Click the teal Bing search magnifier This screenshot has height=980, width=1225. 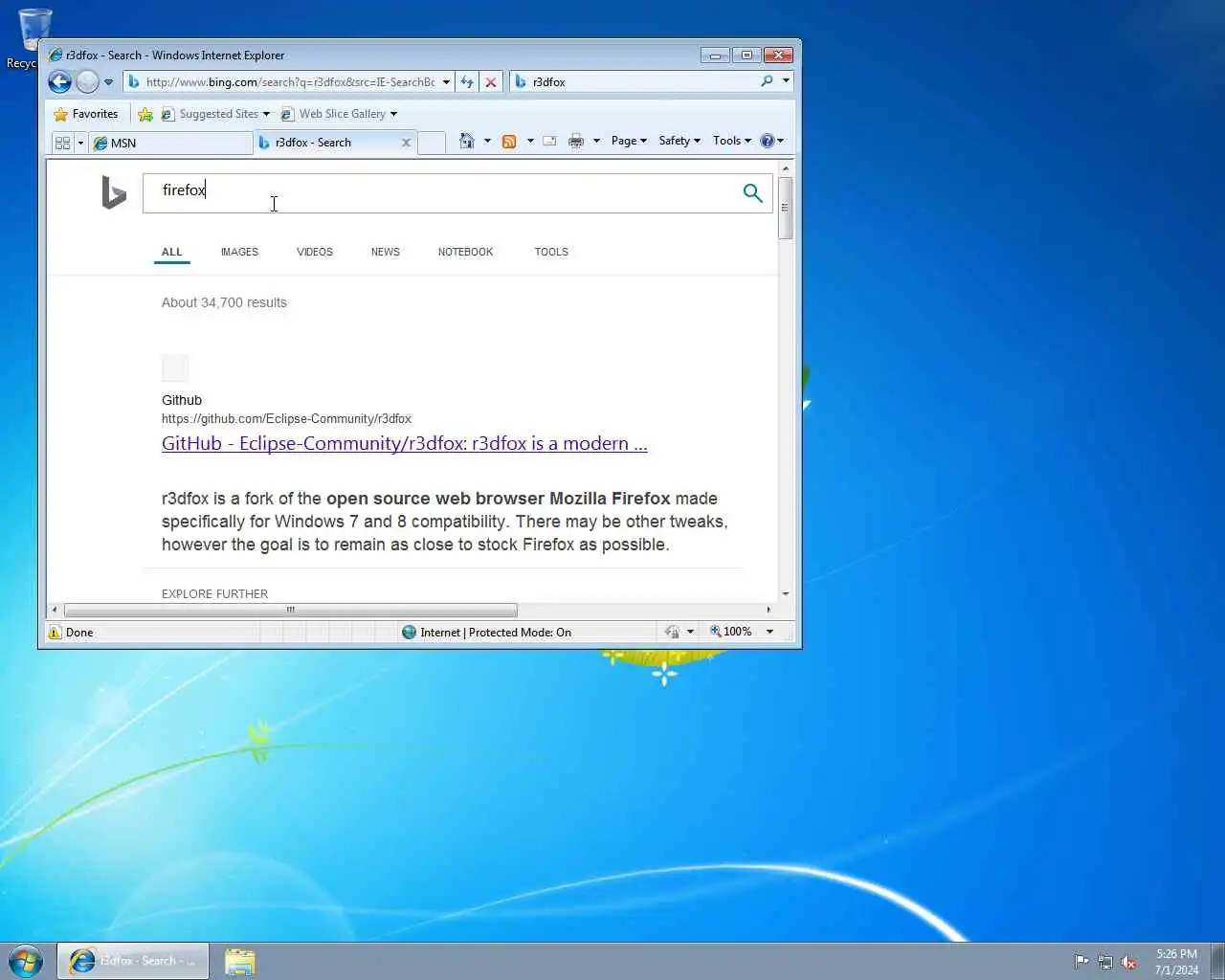[753, 192]
